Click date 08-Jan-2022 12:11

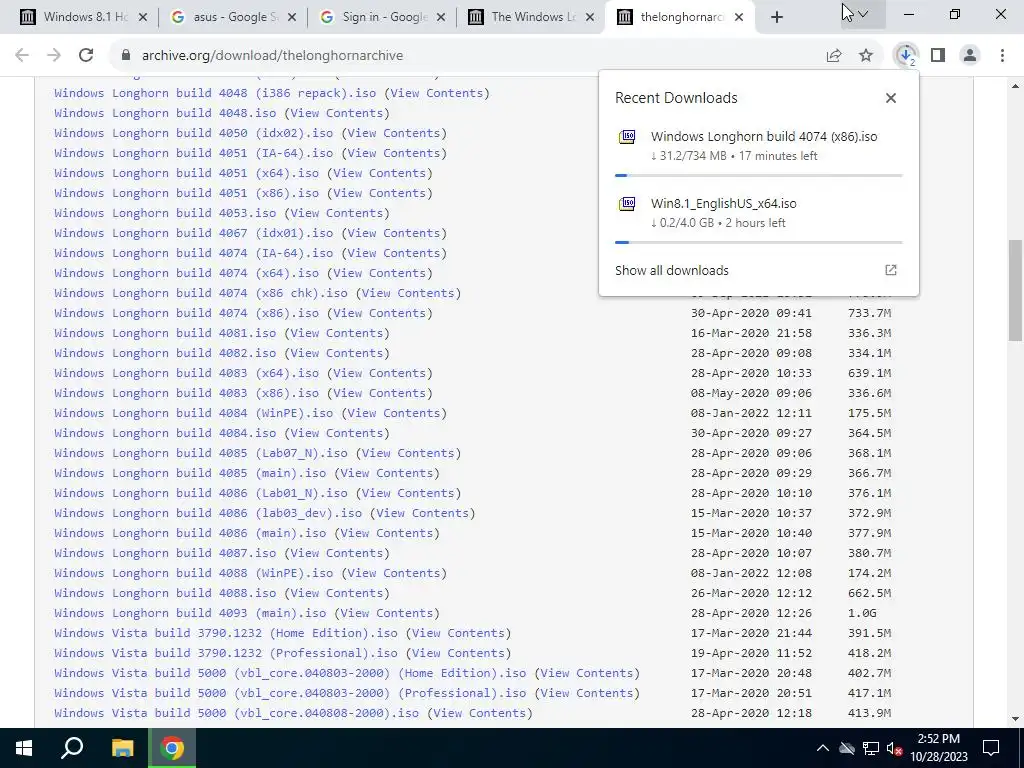click(752, 413)
